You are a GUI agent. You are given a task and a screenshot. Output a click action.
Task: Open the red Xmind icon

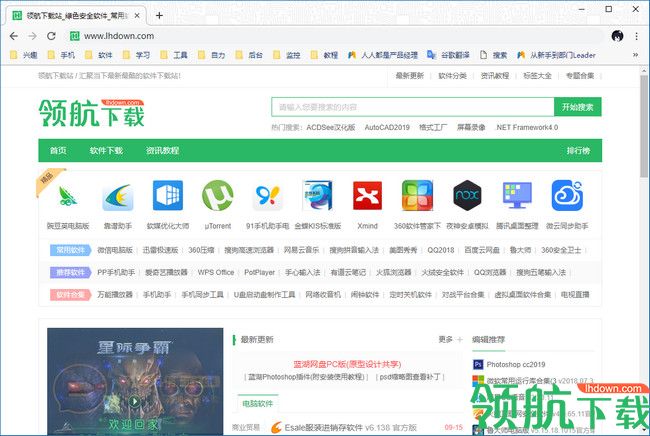click(x=367, y=195)
